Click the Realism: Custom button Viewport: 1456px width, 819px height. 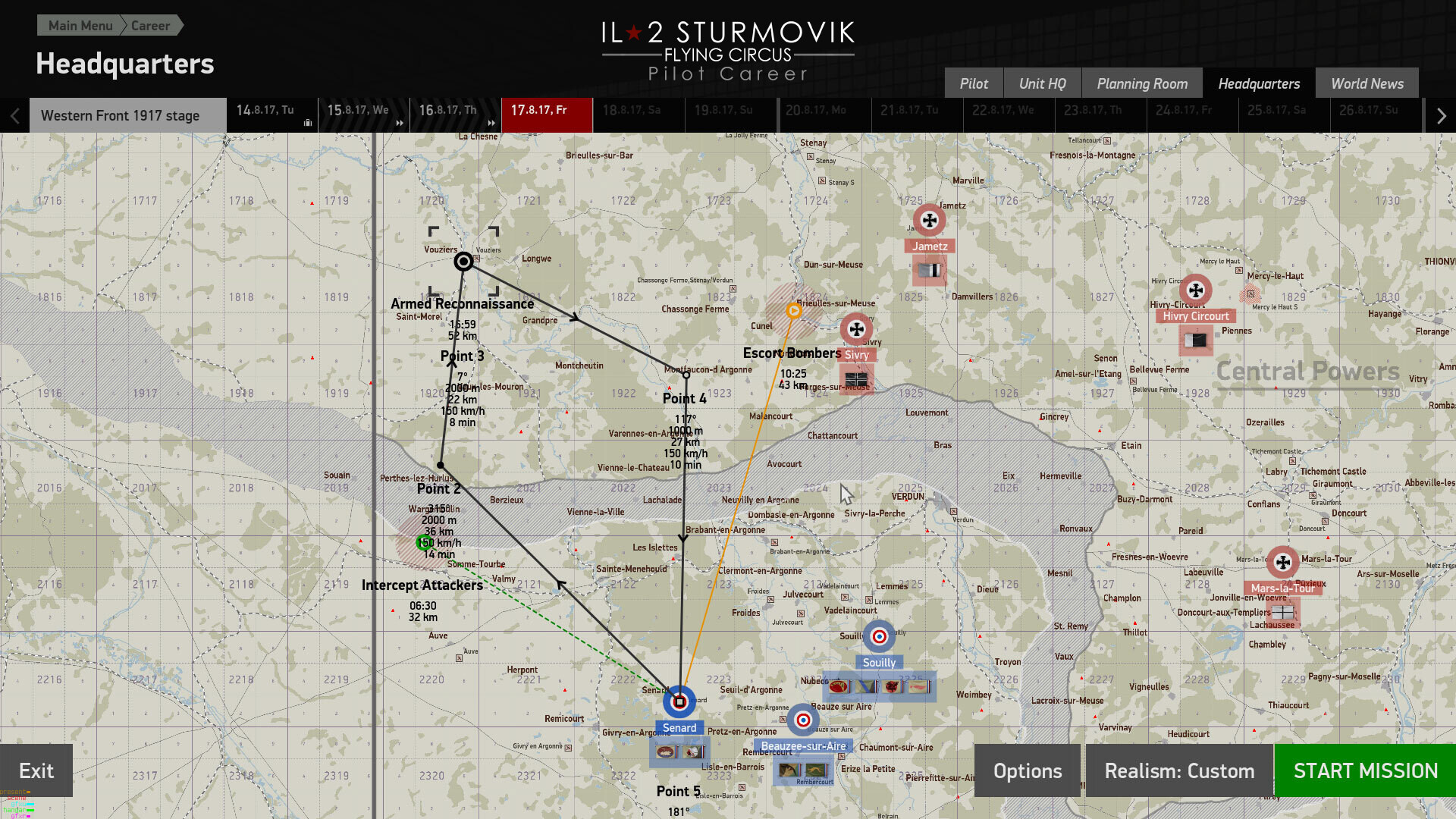pyautogui.click(x=1179, y=770)
